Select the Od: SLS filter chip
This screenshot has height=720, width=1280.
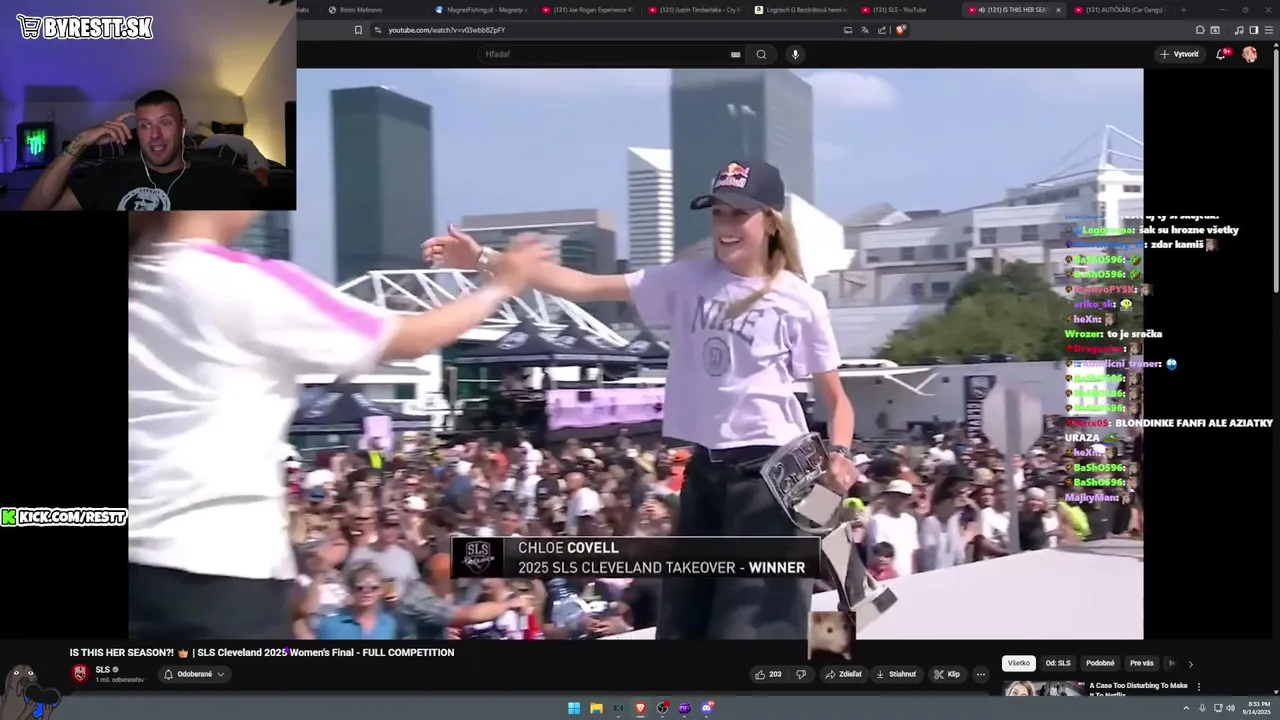tap(1058, 663)
